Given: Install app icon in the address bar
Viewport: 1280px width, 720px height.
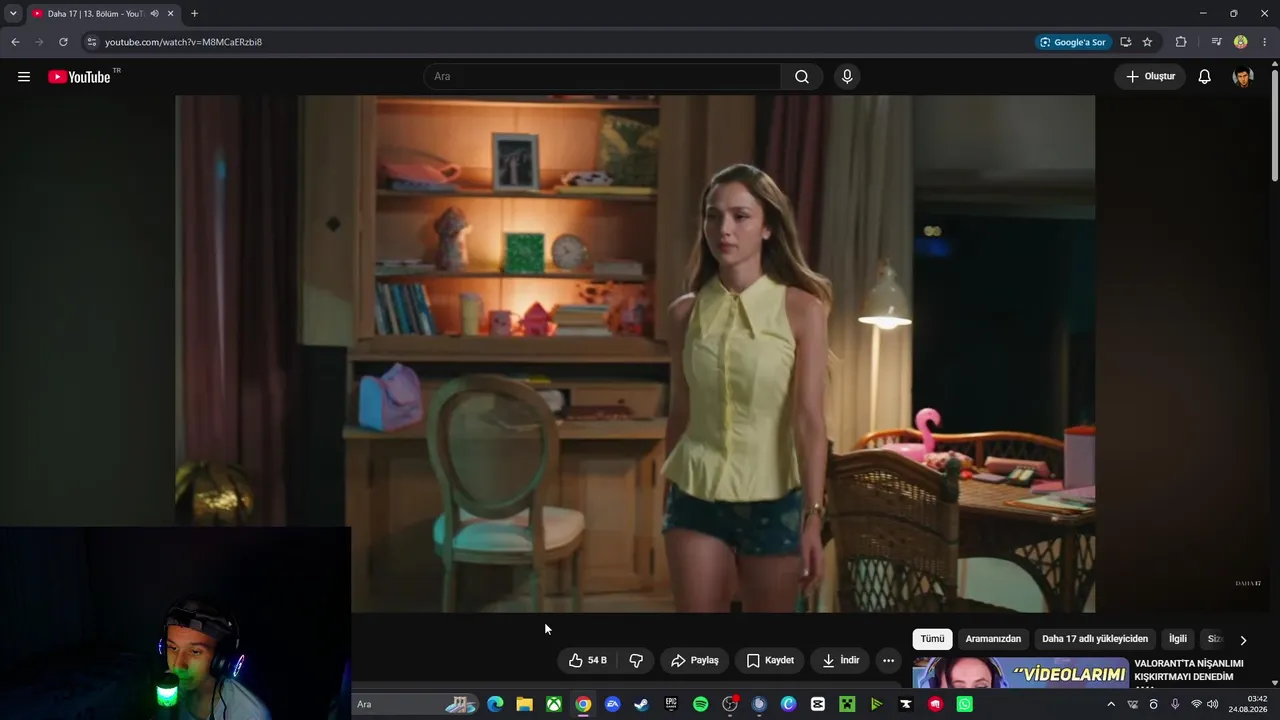Looking at the screenshot, I should tap(1126, 42).
